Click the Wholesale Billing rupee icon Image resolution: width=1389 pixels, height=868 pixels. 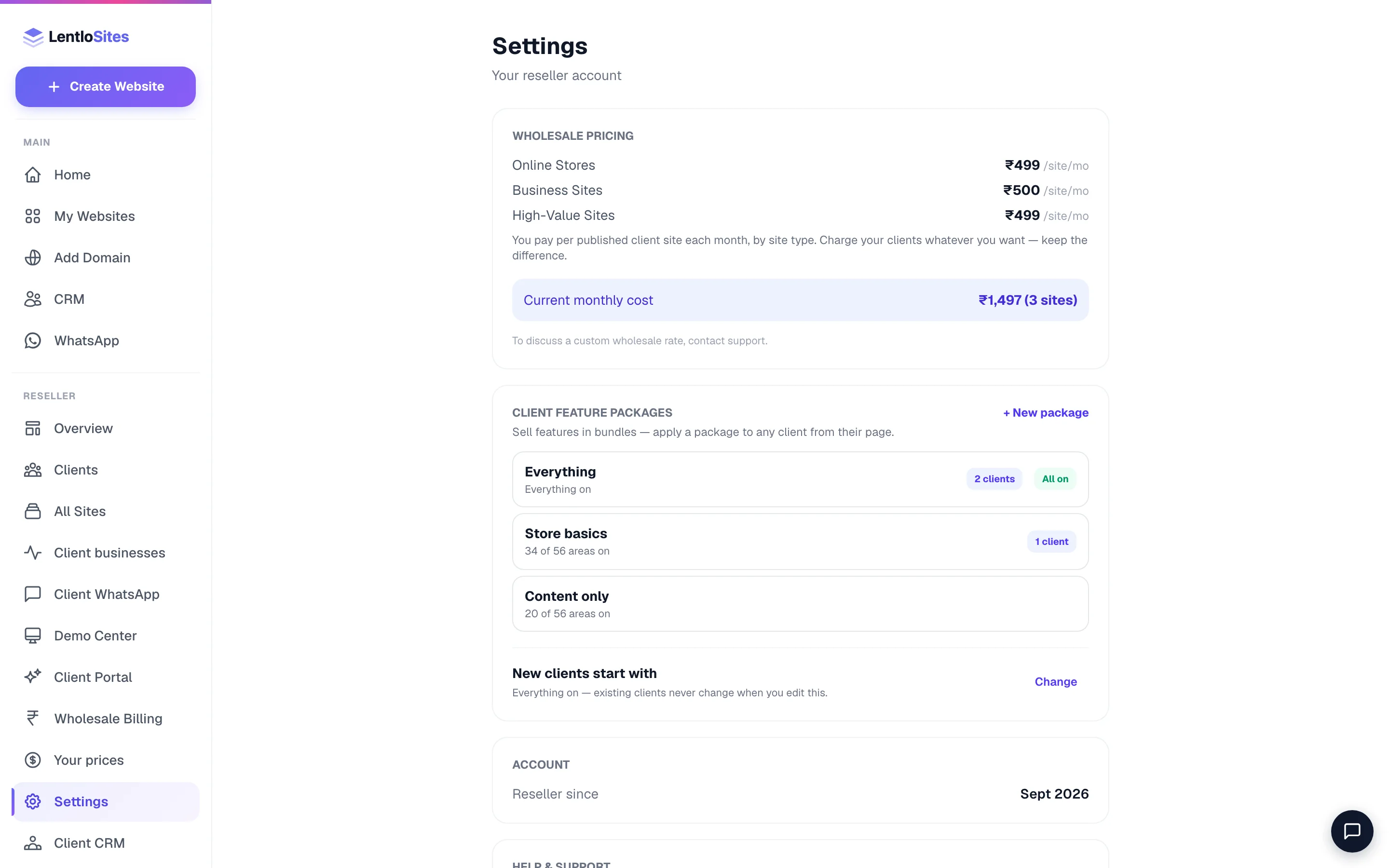33,718
